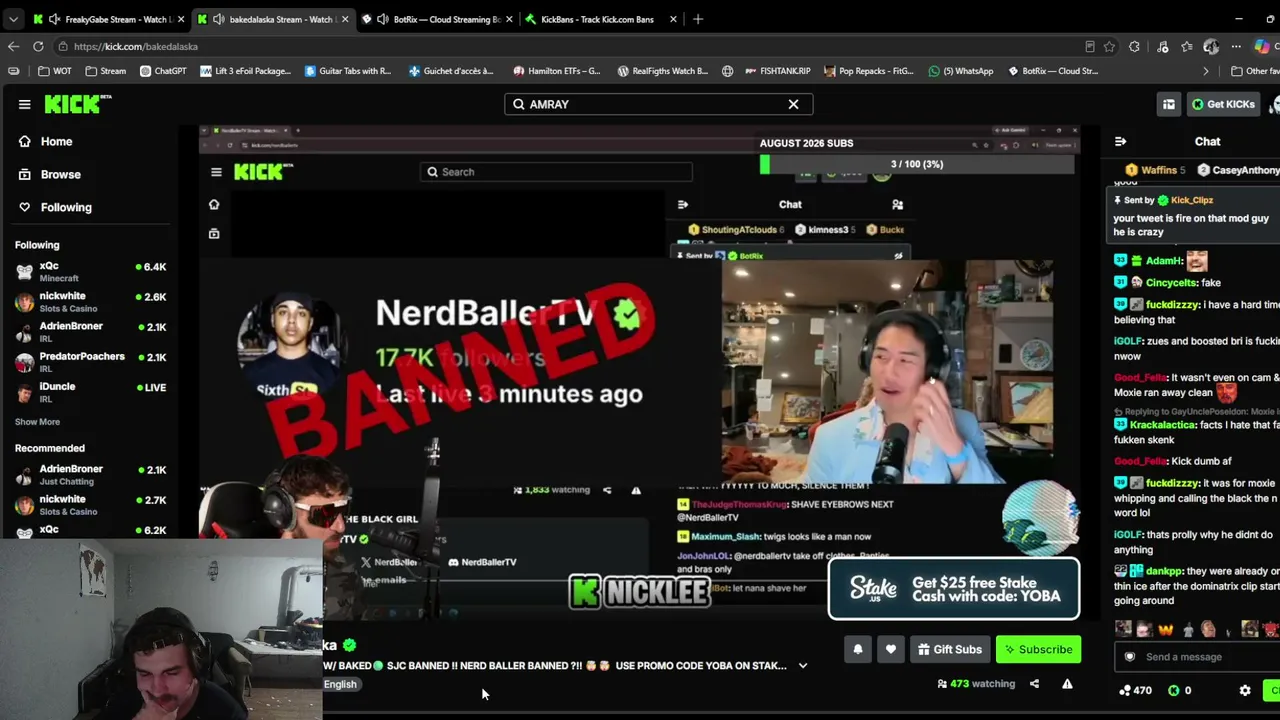Click the channel points 470 indicator

tap(1135, 690)
